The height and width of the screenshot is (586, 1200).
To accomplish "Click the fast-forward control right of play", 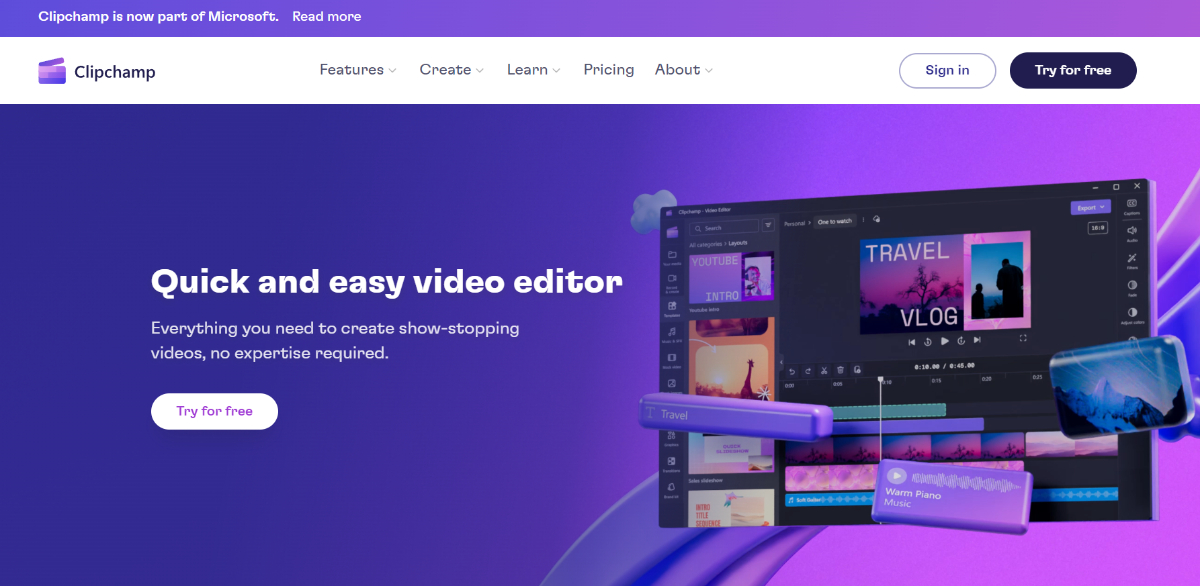I will tap(961, 340).
